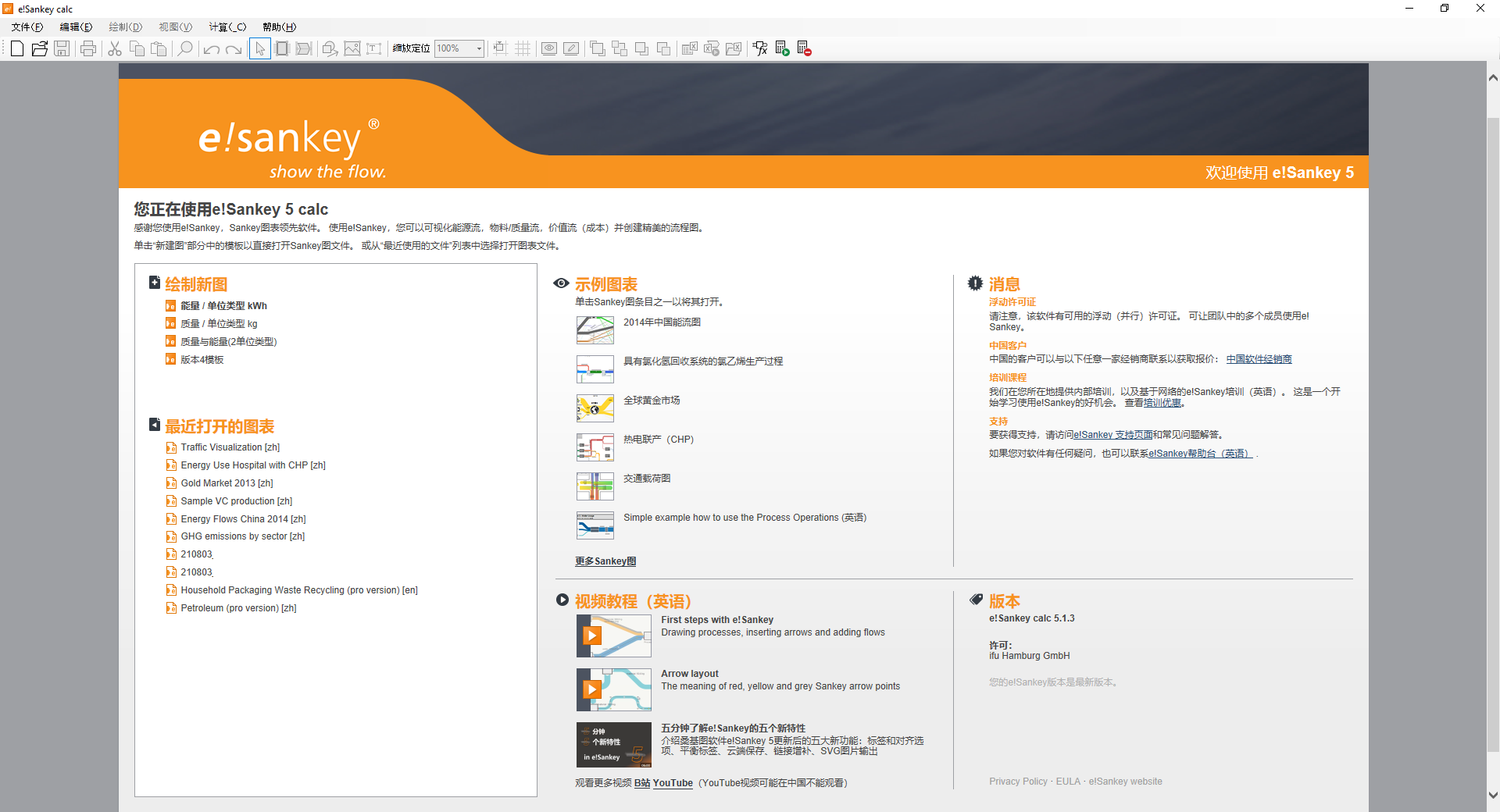
Task: Toggle the grid display icon
Action: 523,48
